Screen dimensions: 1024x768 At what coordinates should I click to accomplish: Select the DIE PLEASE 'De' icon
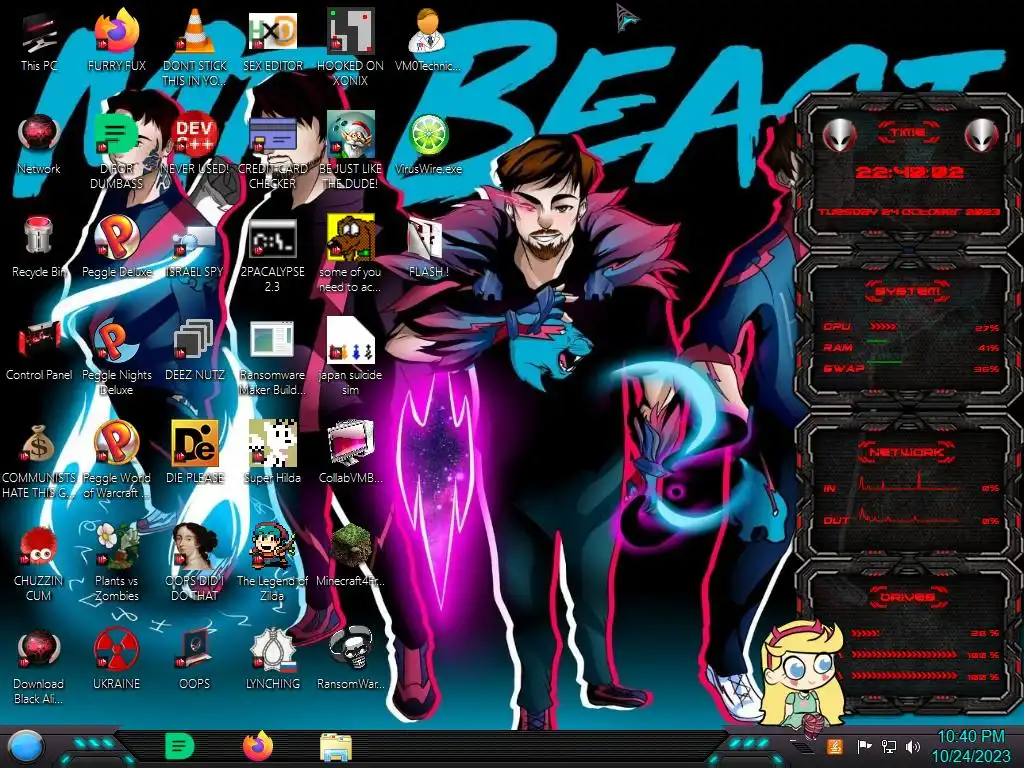[195, 444]
